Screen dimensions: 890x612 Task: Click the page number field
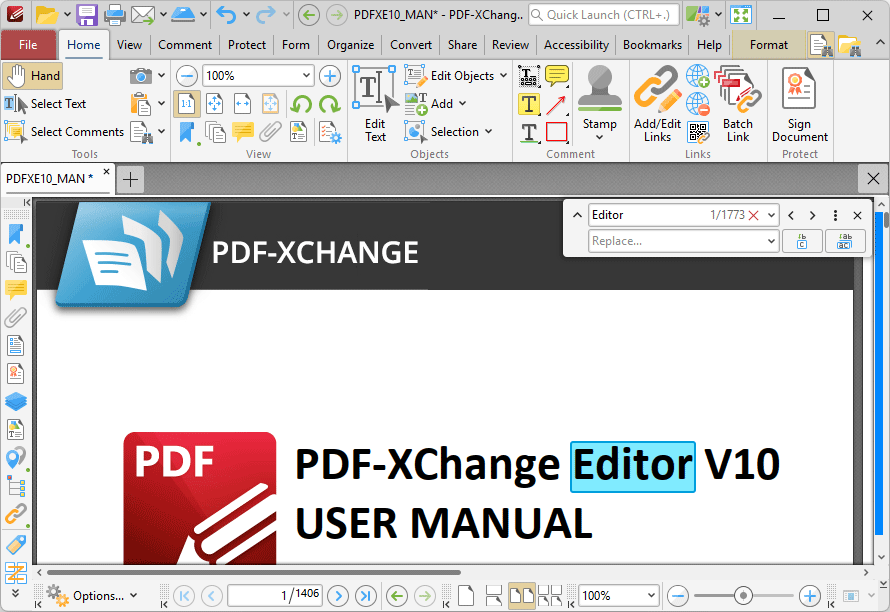click(275, 596)
